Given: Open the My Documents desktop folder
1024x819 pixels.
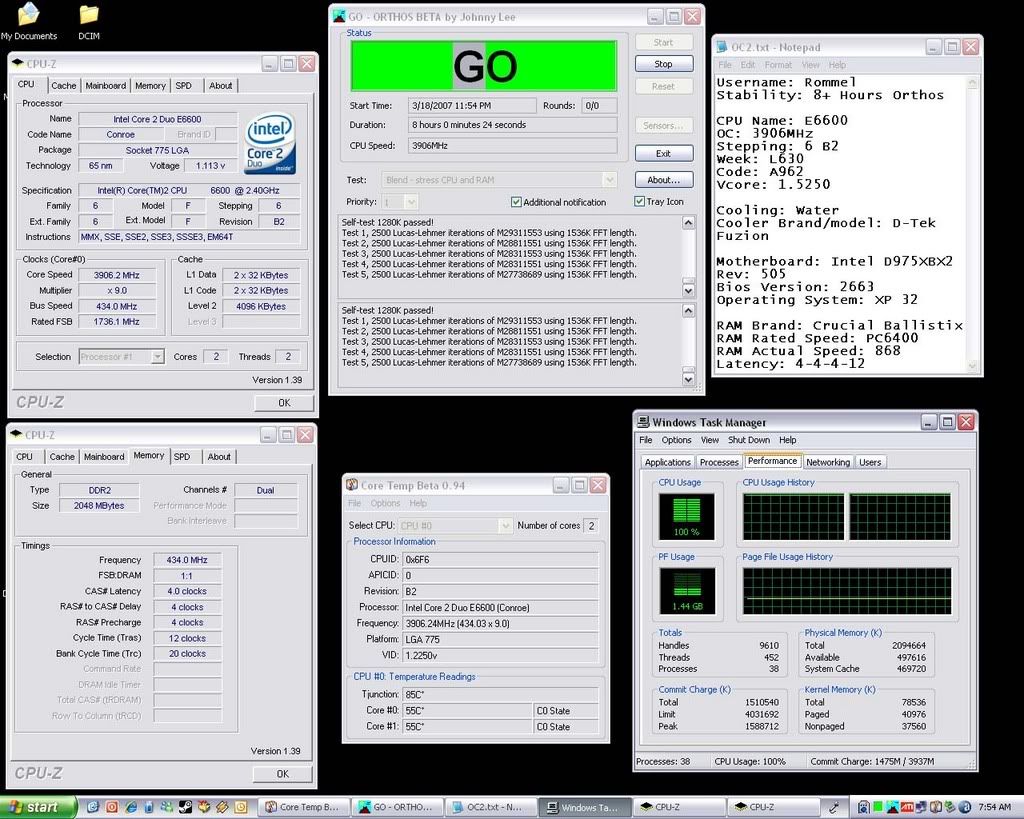Looking at the screenshot, I should coord(29,22).
